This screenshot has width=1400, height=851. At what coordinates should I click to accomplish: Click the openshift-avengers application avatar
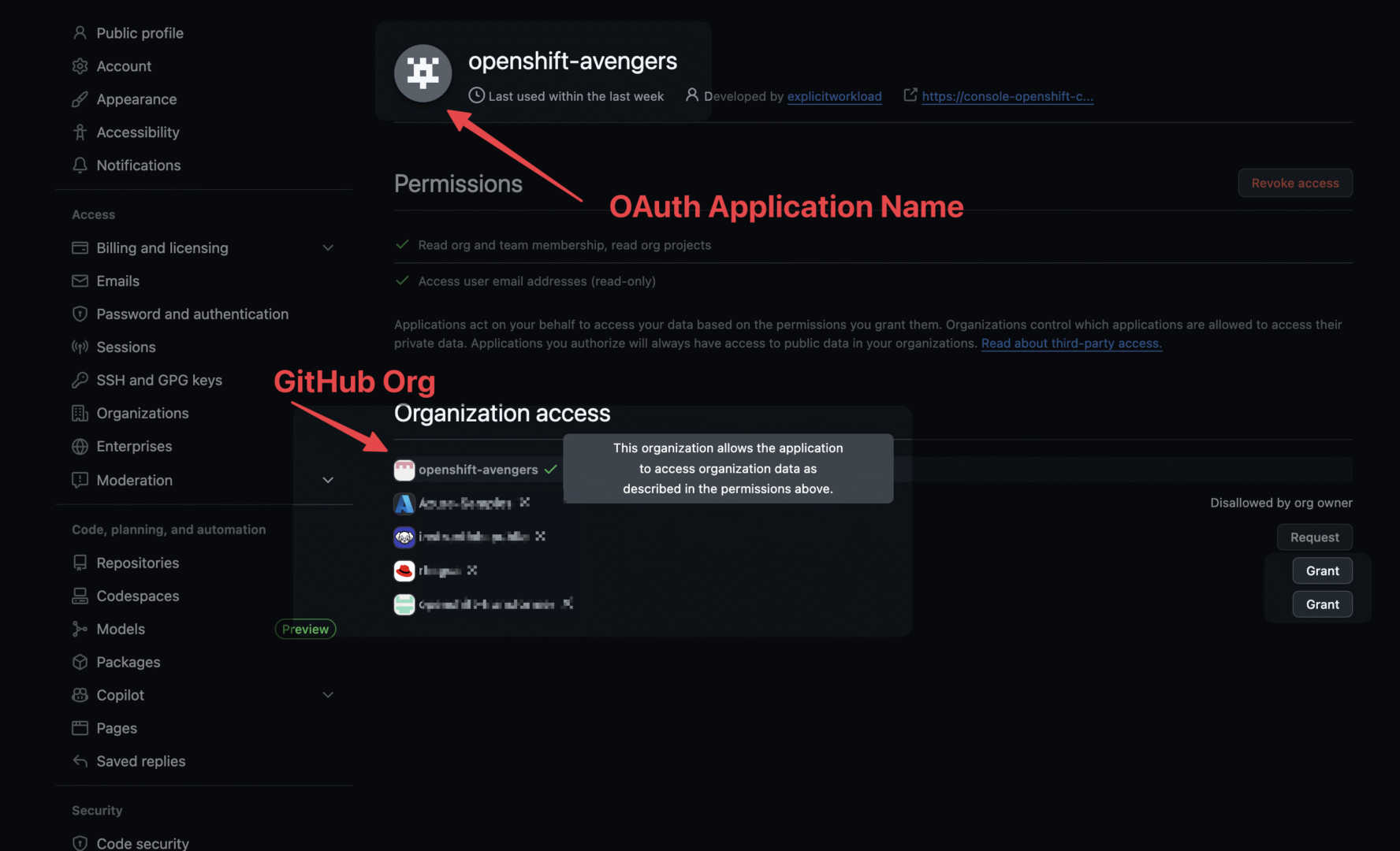(x=423, y=73)
